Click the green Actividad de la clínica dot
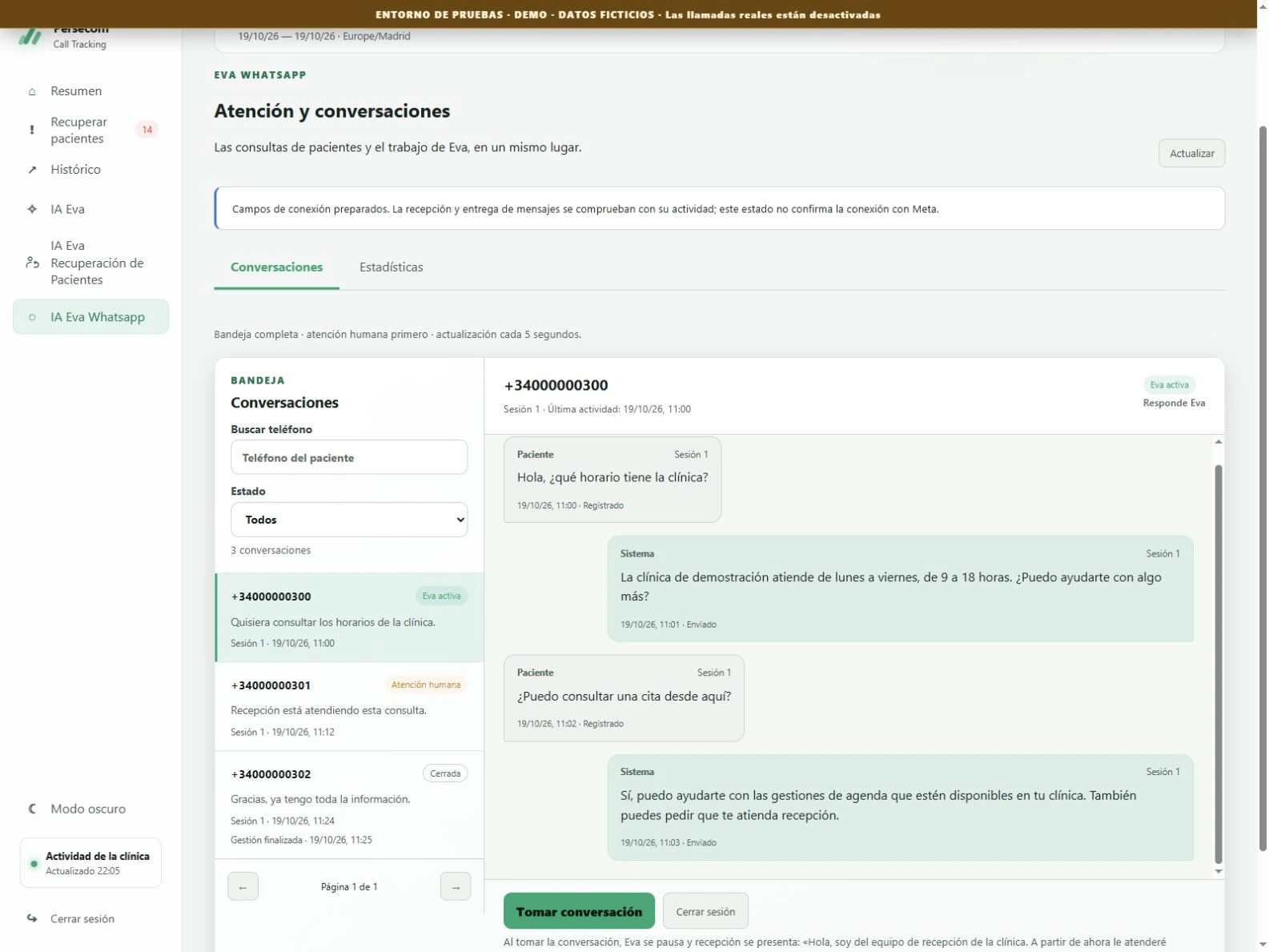The width and height of the screenshot is (1269, 952). tap(34, 864)
